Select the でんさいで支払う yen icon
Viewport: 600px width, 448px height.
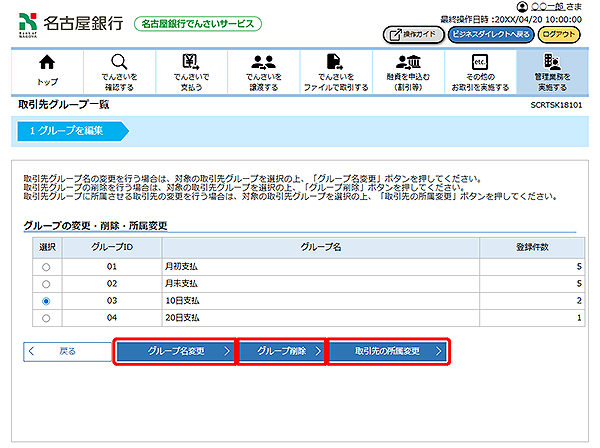point(190,64)
